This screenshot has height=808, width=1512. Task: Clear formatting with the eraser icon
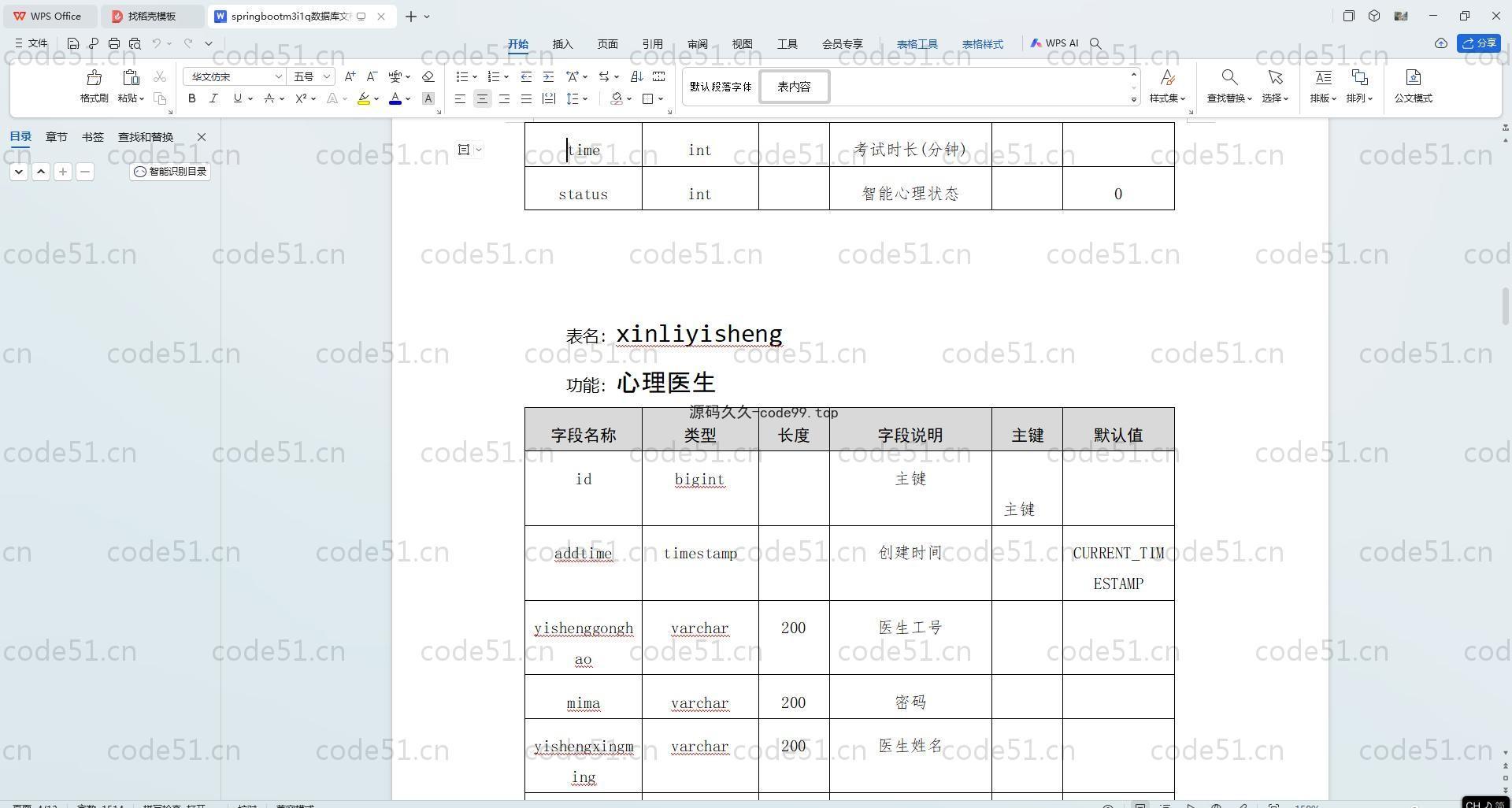(428, 76)
